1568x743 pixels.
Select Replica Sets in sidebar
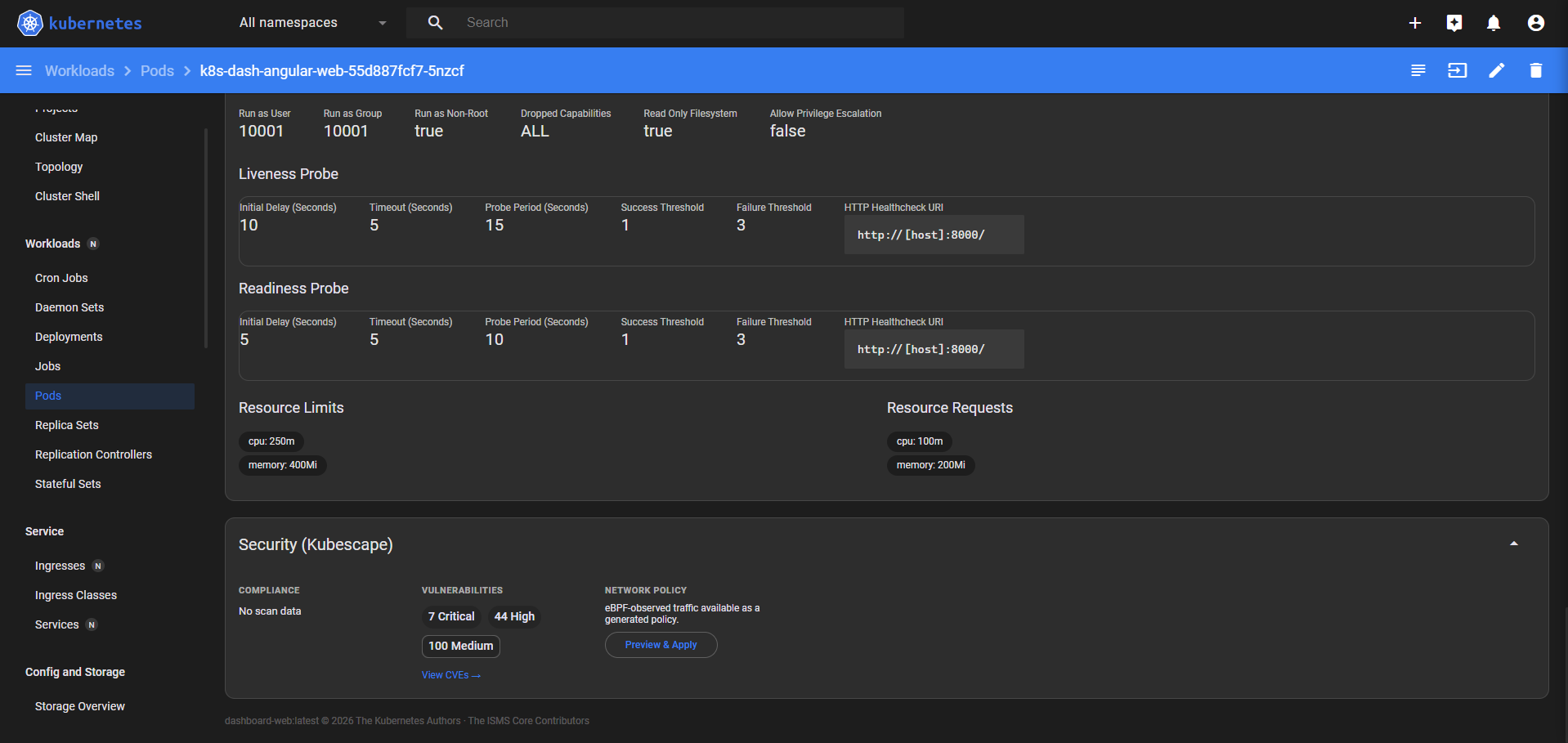[67, 425]
